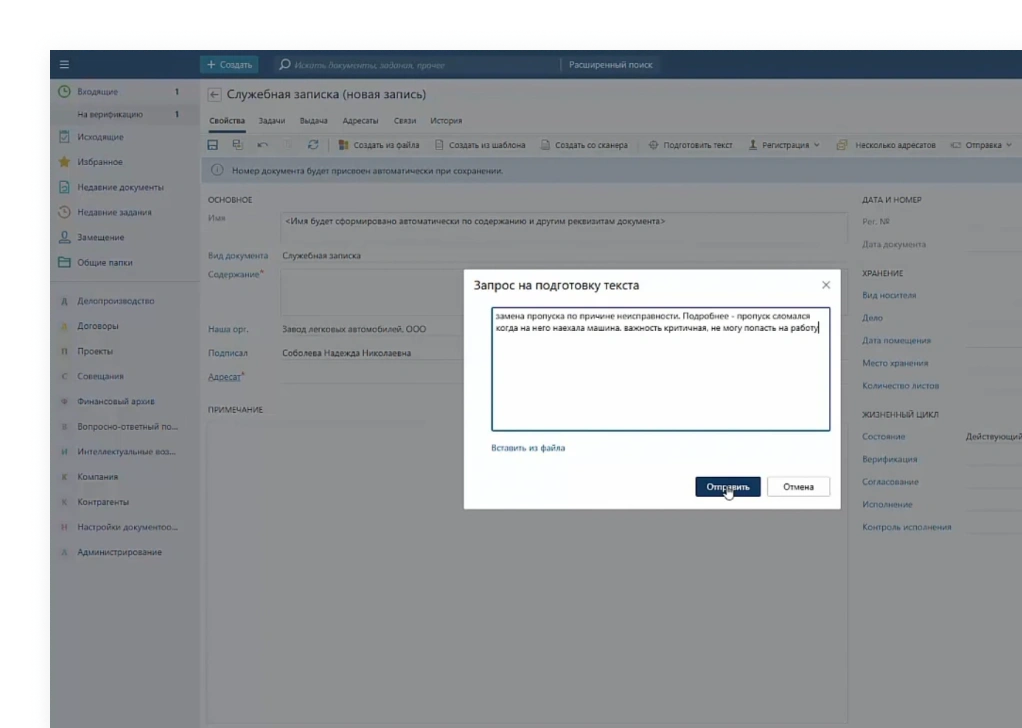This screenshot has height=728, width=1022.
Task: Open Входящие in the sidebar
Action: [97, 92]
